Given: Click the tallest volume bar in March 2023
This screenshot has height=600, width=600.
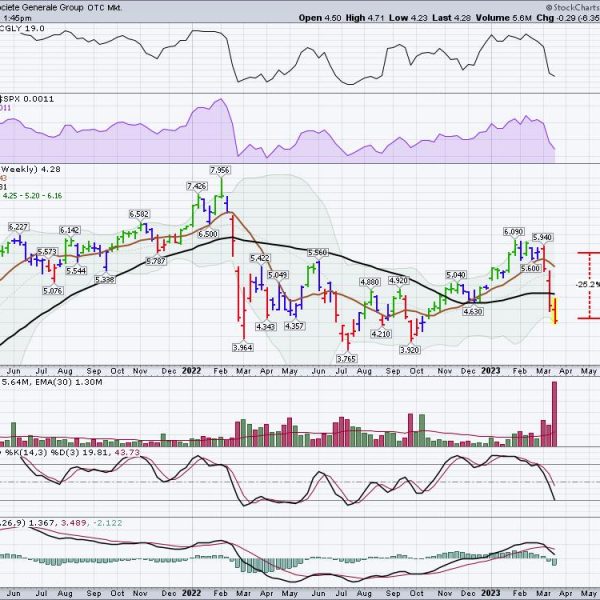Looking at the screenshot, I should coord(554,414).
